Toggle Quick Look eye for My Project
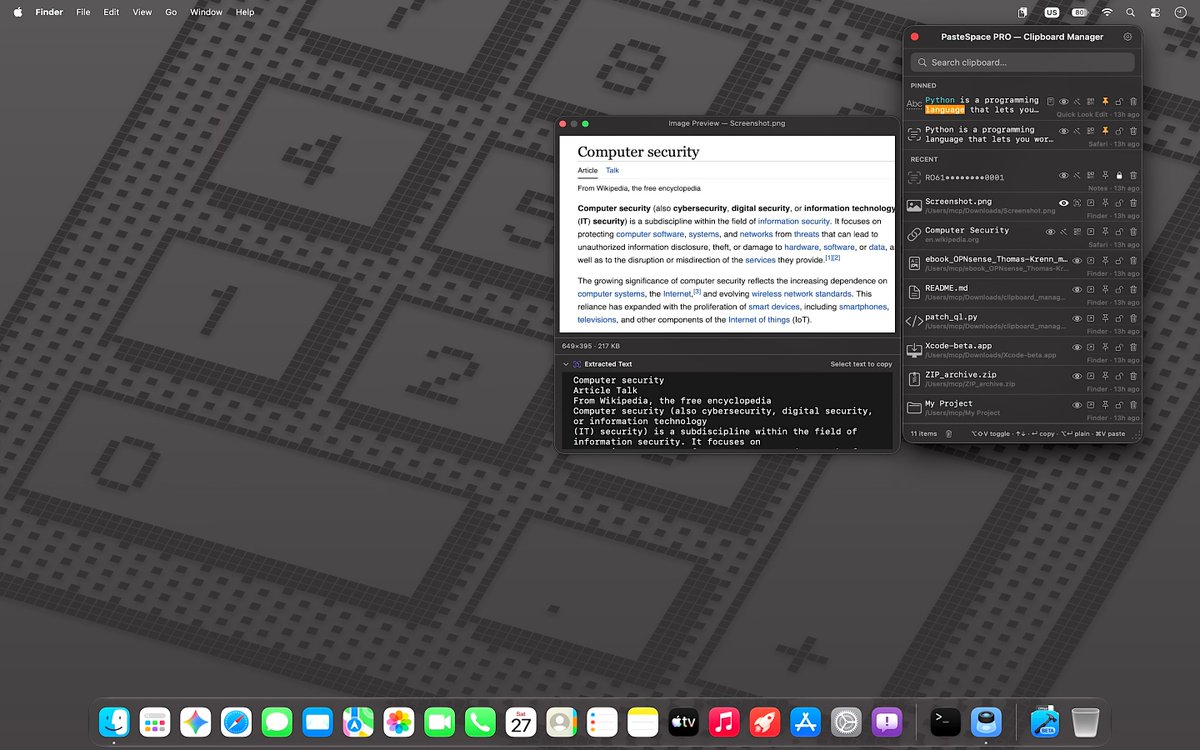Image resolution: width=1200 pixels, height=750 pixels. click(1077, 405)
